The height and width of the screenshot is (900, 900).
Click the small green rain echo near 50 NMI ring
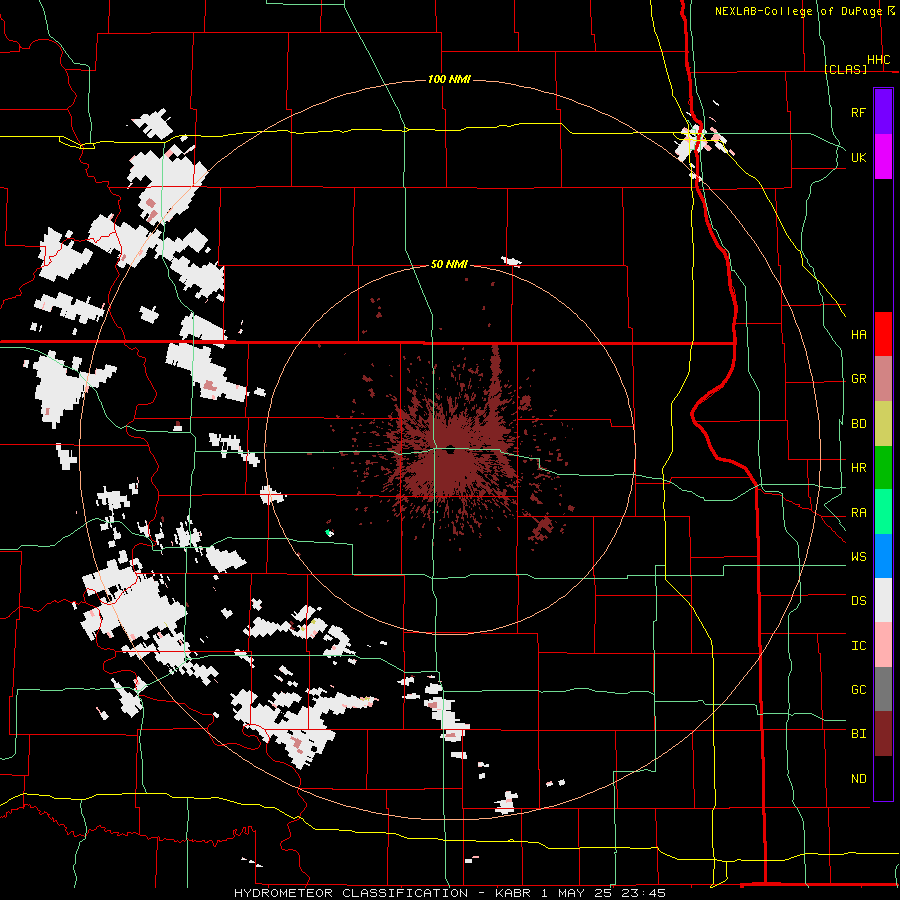coord(329,533)
